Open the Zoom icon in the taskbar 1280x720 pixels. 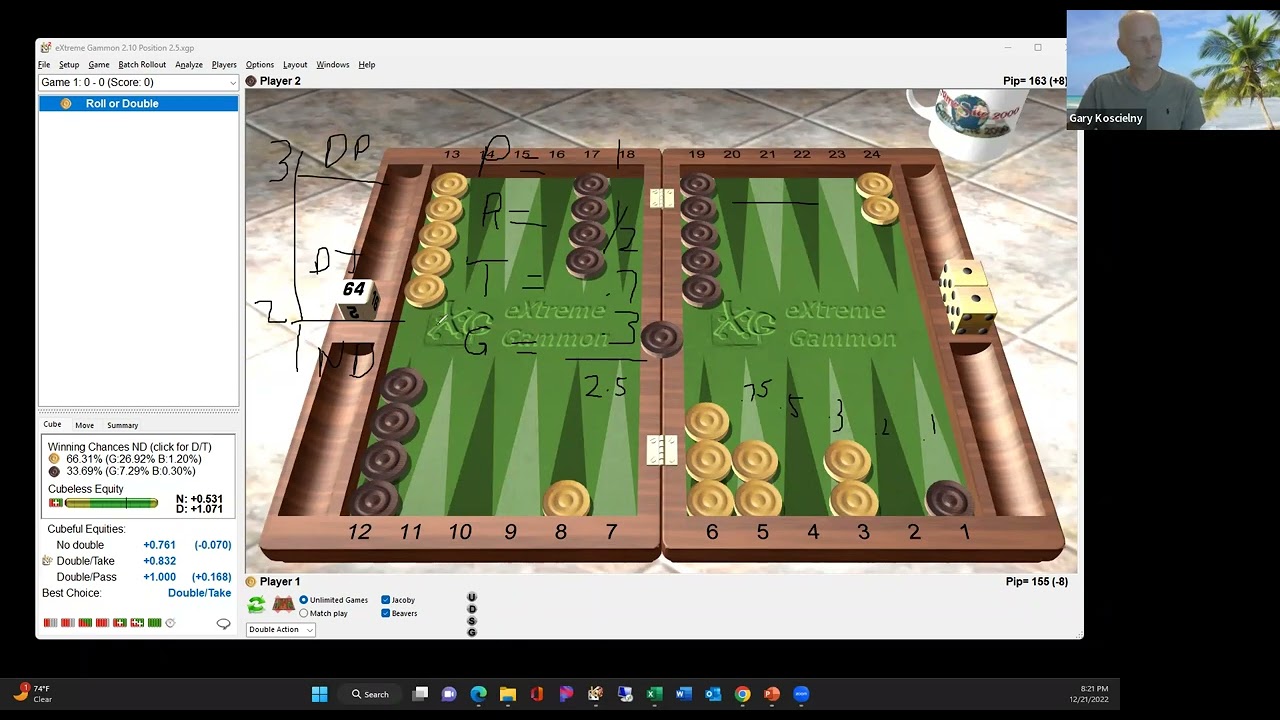pyautogui.click(x=801, y=694)
